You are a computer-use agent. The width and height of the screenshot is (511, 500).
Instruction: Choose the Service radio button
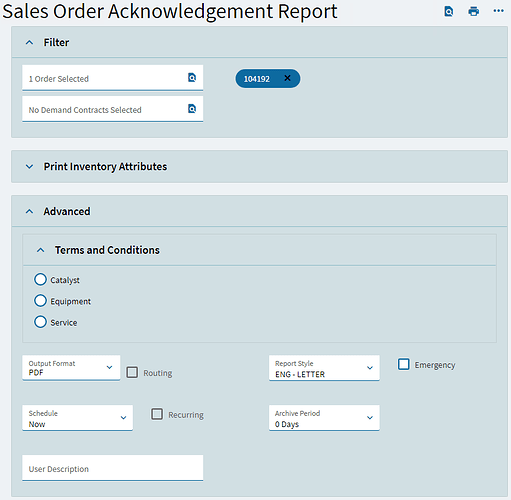40,322
